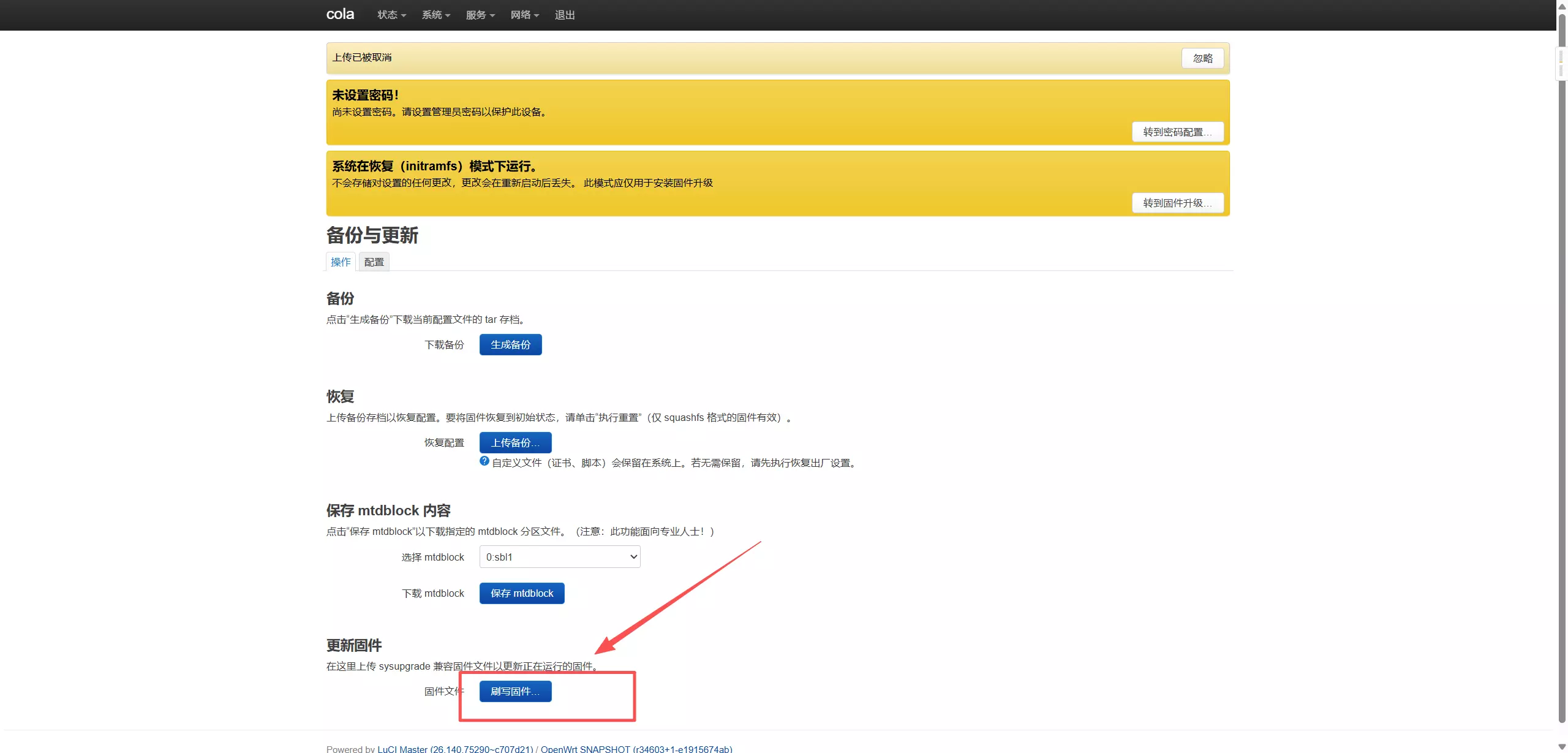Dismiss upload cancelled notice with 忽略
The width and height of the screenshot is (1568, 753).
click(x=1202, y=58)
